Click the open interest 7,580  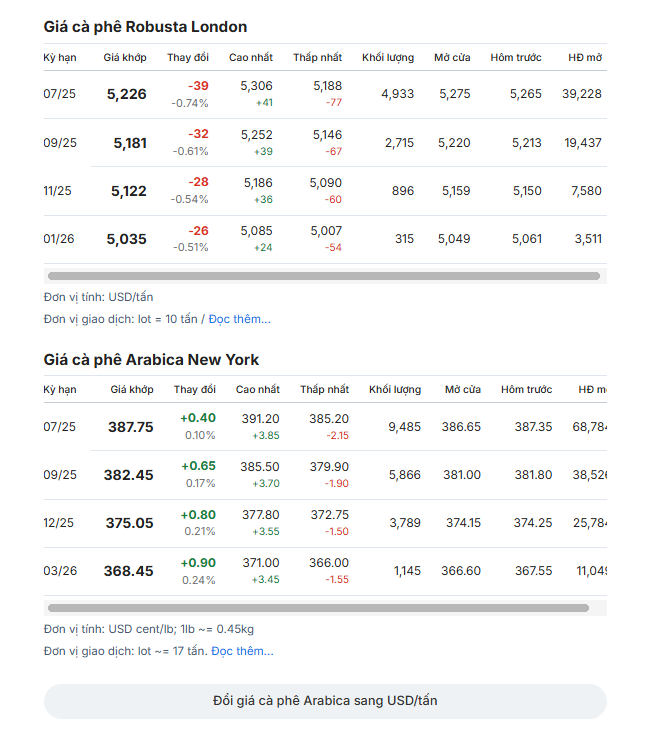(586, 191)
